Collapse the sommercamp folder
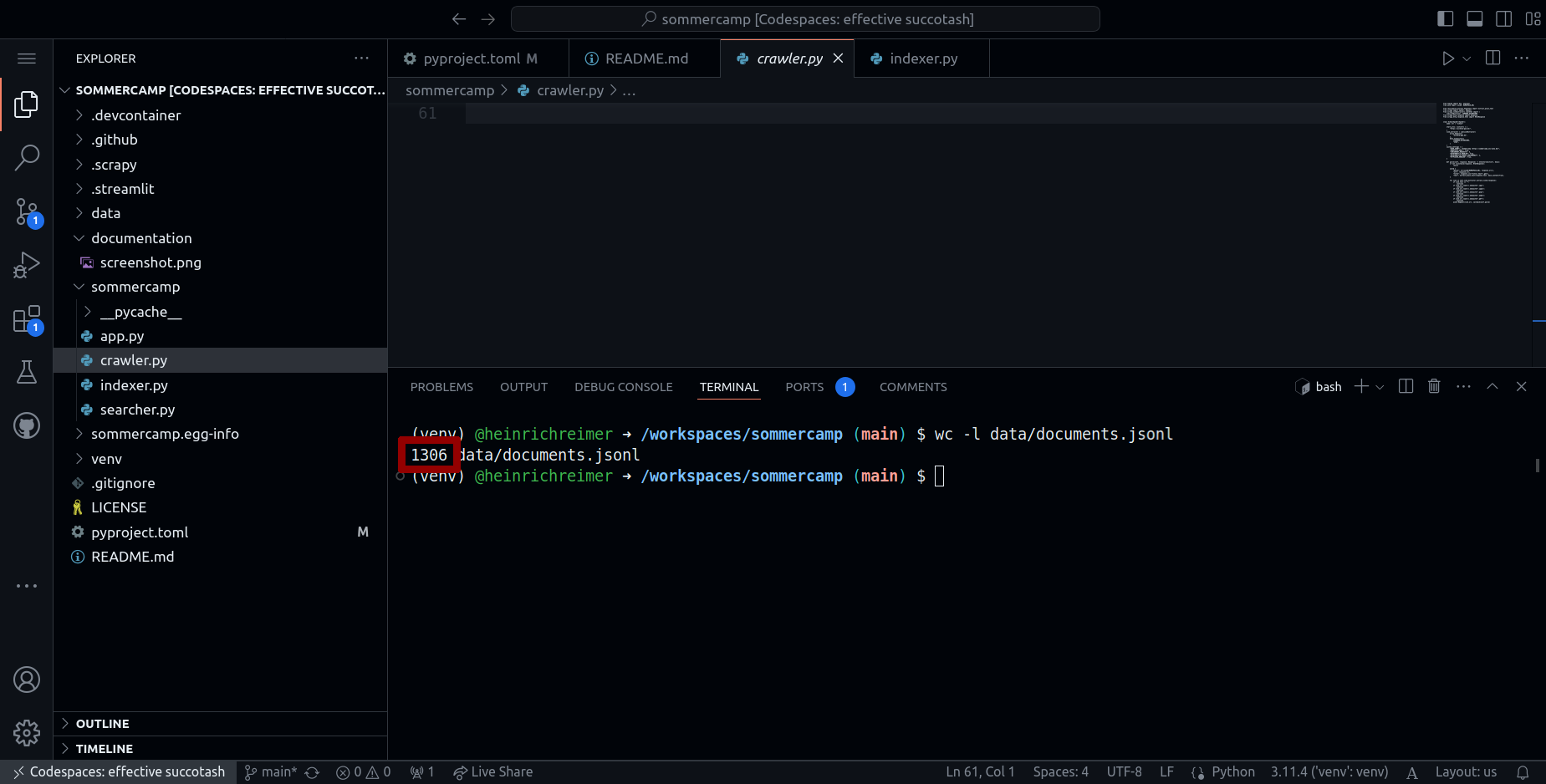Image resolution: width=1546 pixels, height=784 pixels. tap(220, 287)
